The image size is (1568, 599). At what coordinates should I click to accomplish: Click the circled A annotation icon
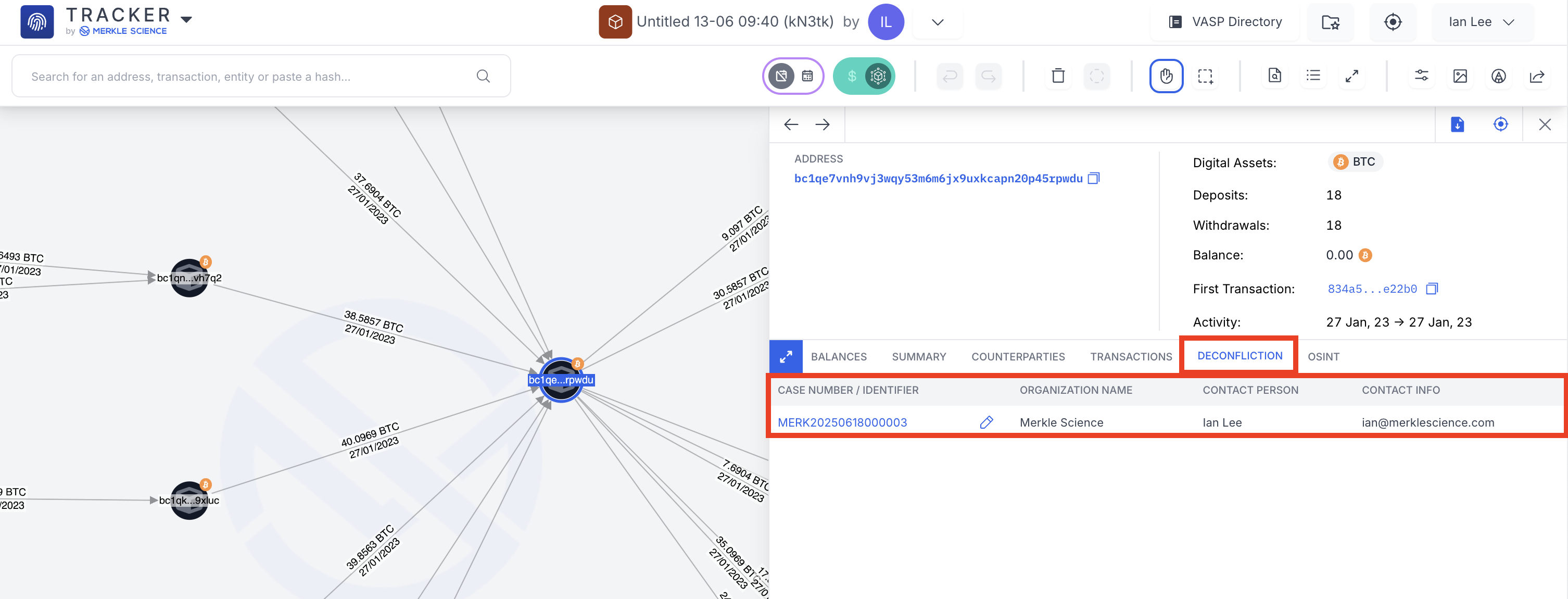point(1498,76)
